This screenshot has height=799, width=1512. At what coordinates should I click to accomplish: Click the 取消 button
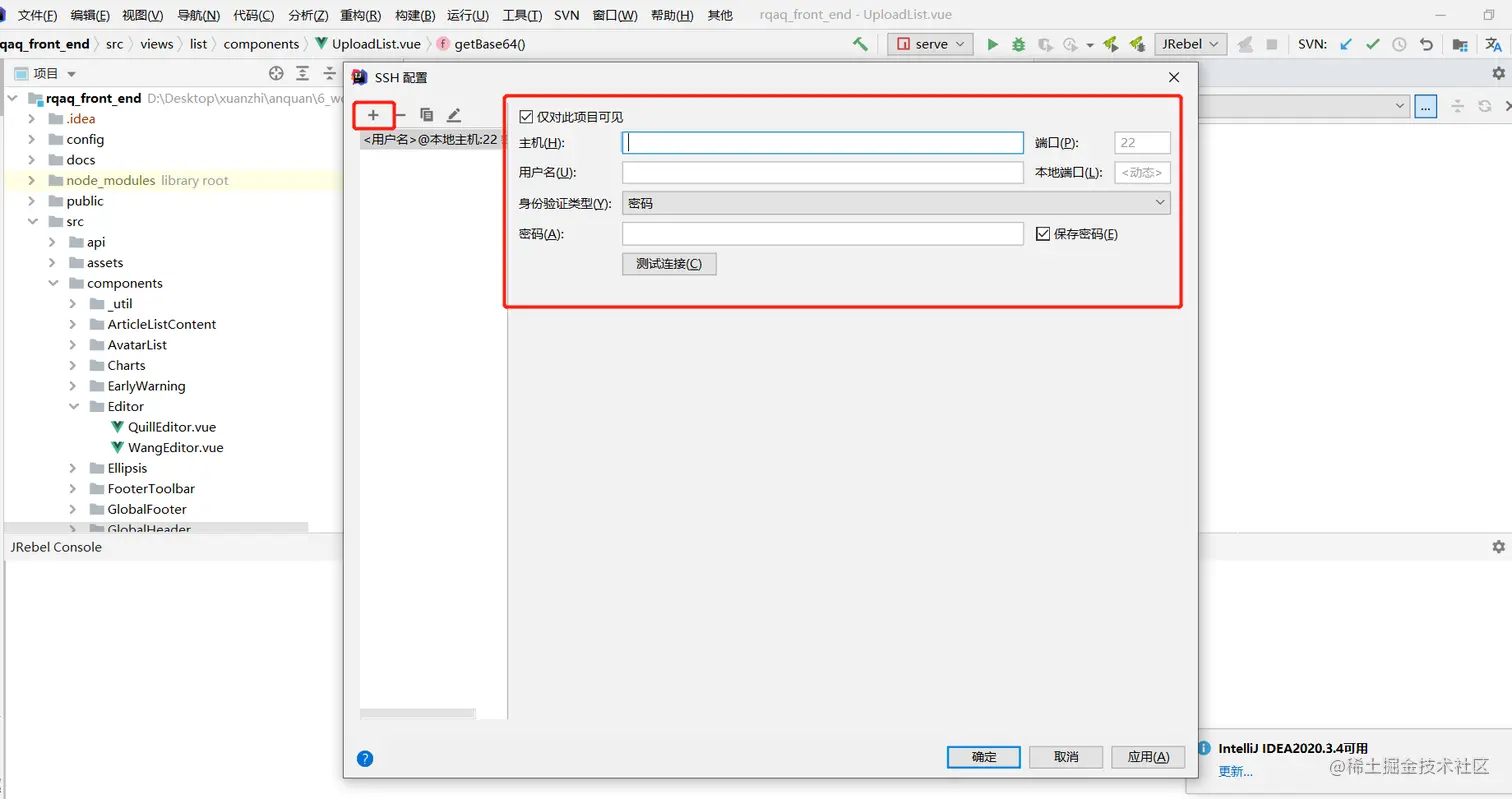tap(1066, 757)
